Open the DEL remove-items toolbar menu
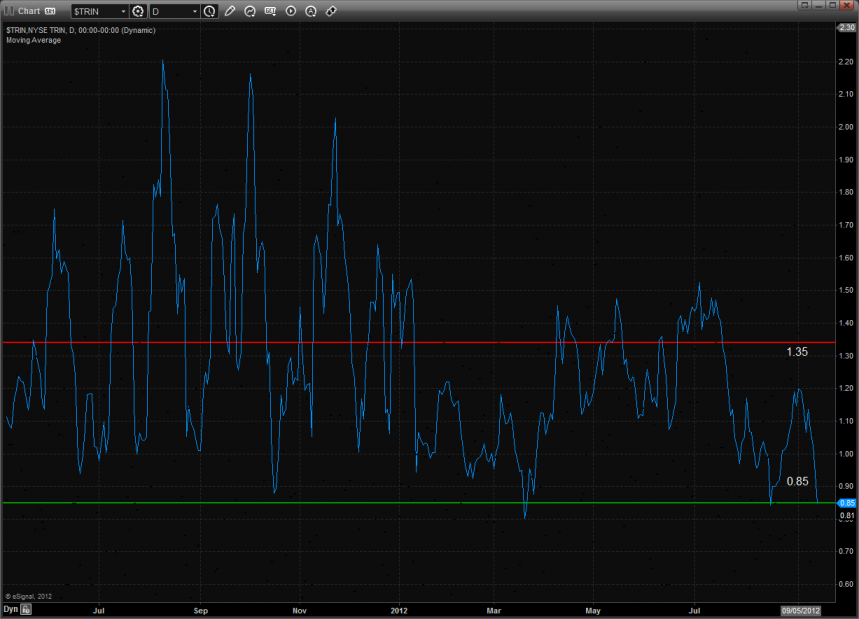The height and width of the screenshot is (619, 859). click(x=270, y=11)
